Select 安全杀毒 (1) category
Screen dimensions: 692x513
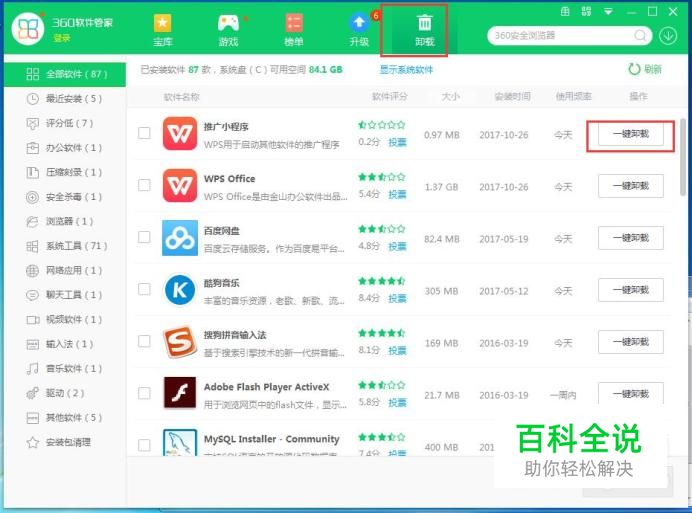coord(65,196)
